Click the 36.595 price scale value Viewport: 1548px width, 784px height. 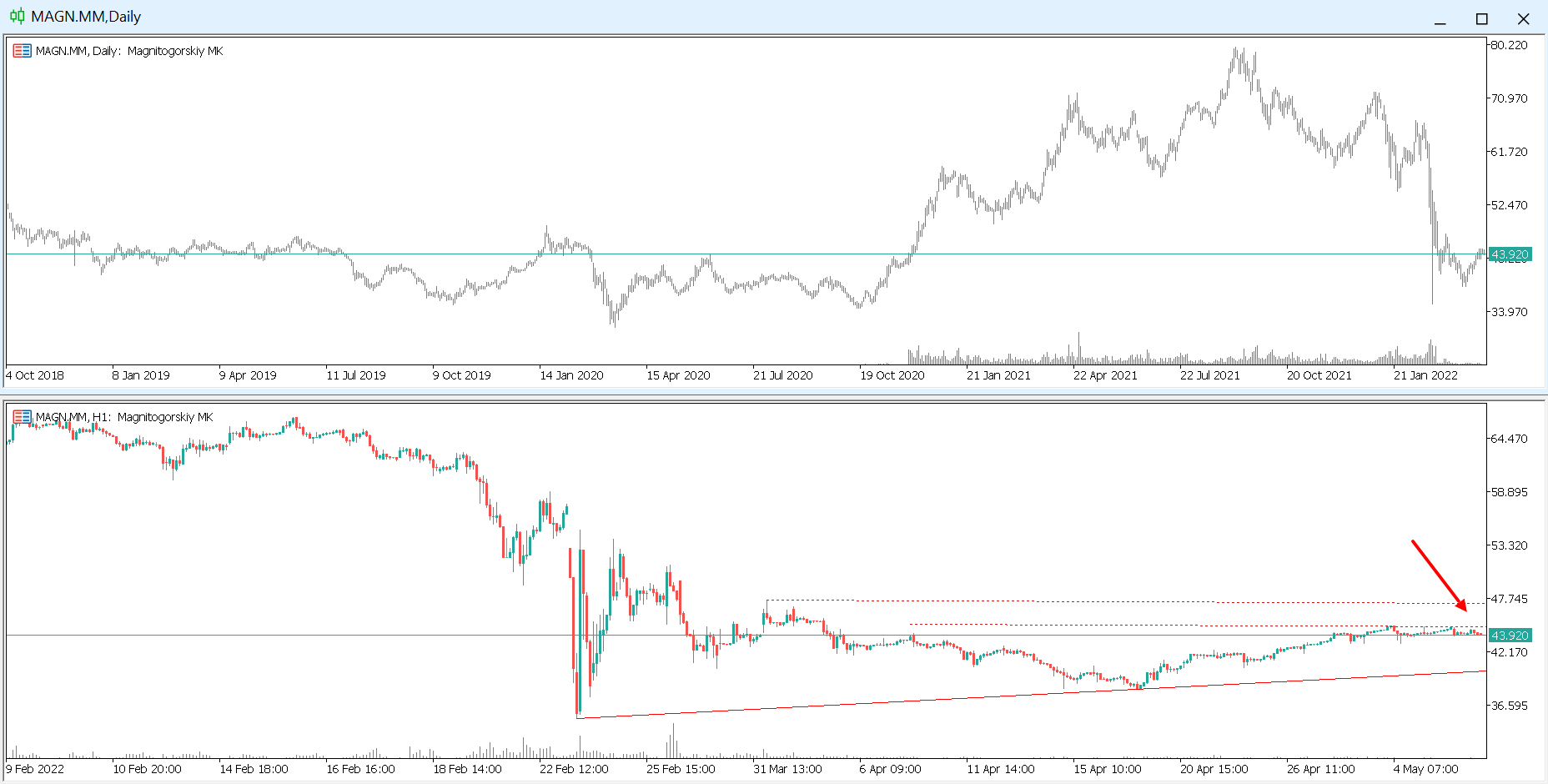click(x=1509, y=706)
